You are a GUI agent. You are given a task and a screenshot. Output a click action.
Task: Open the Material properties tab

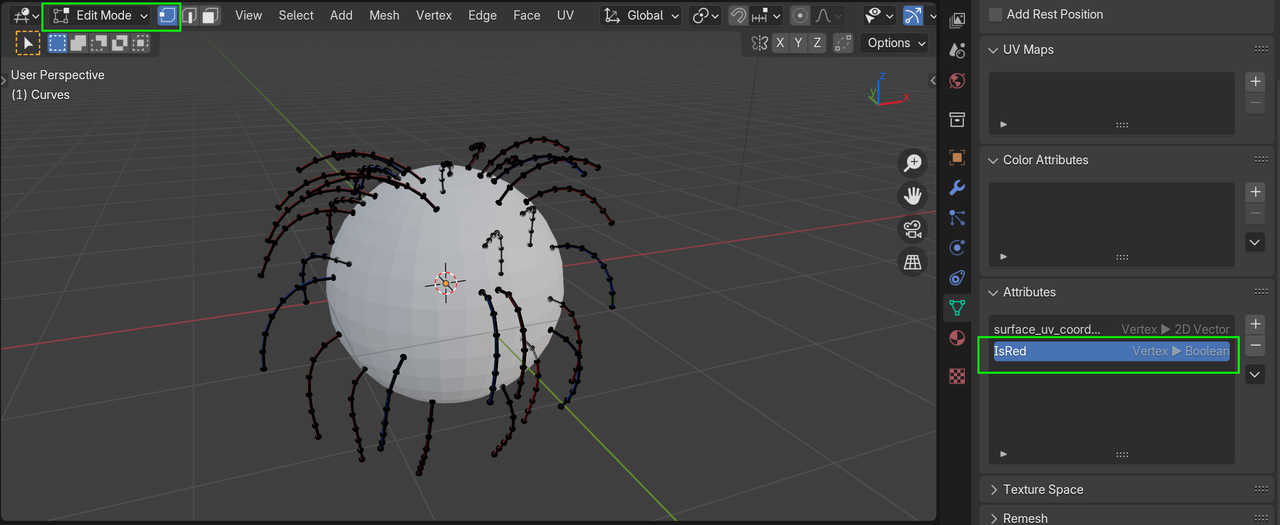[957, 337]
